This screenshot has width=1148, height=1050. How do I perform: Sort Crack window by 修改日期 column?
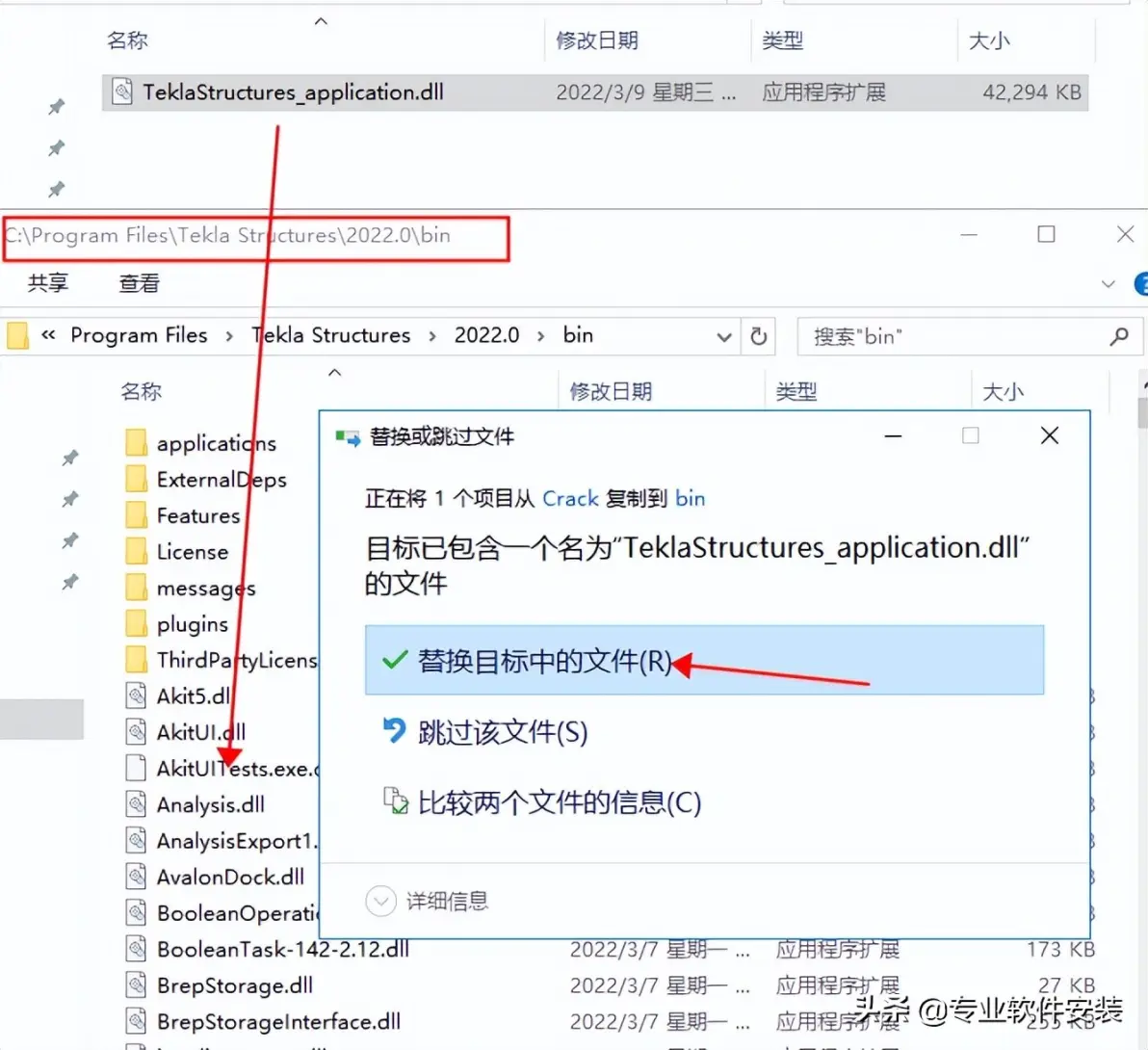tap(597, 40)
